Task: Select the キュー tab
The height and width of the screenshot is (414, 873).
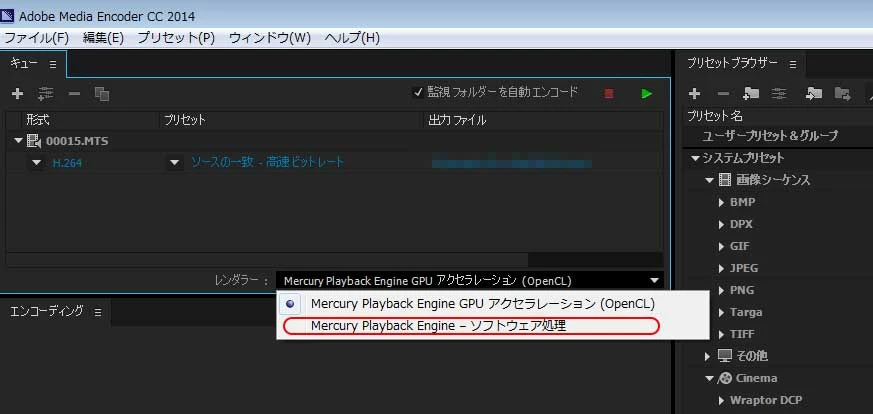Action: (x=24, y=64)
